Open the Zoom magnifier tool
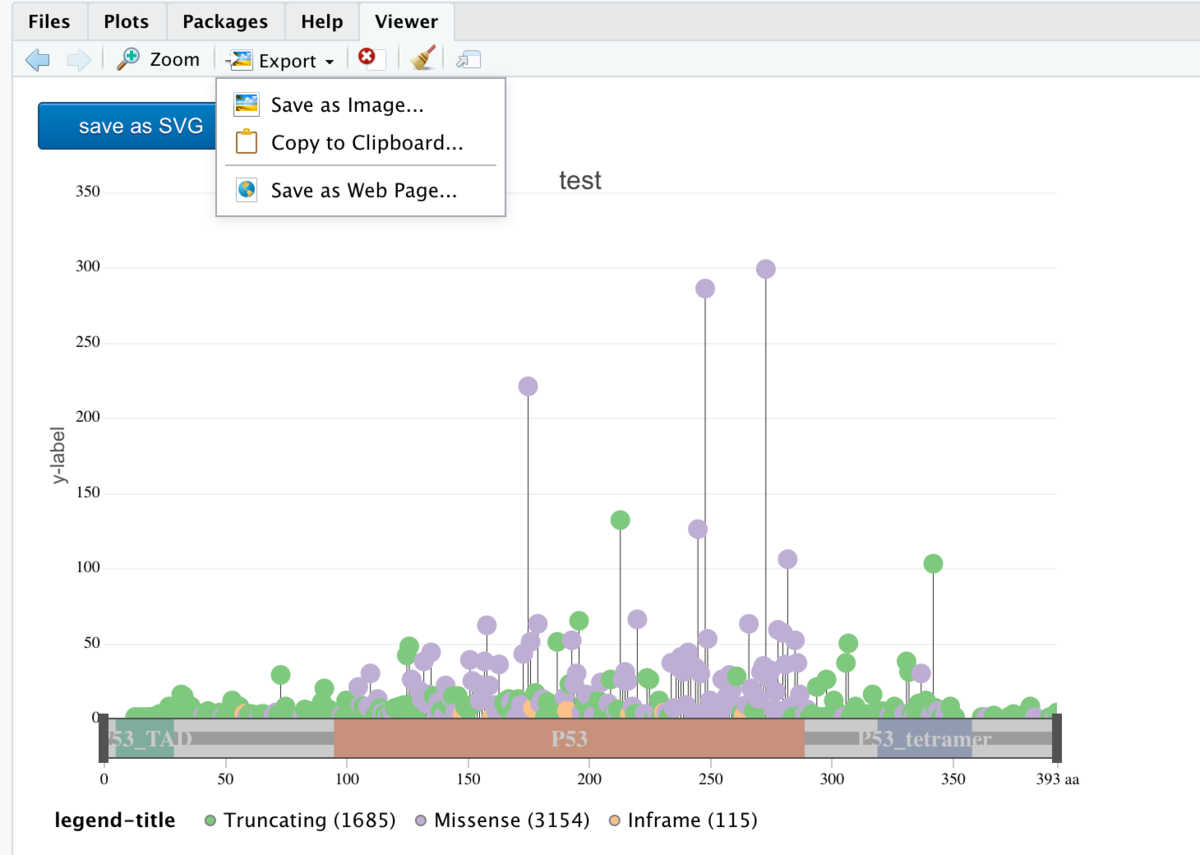 click(158, 60)
